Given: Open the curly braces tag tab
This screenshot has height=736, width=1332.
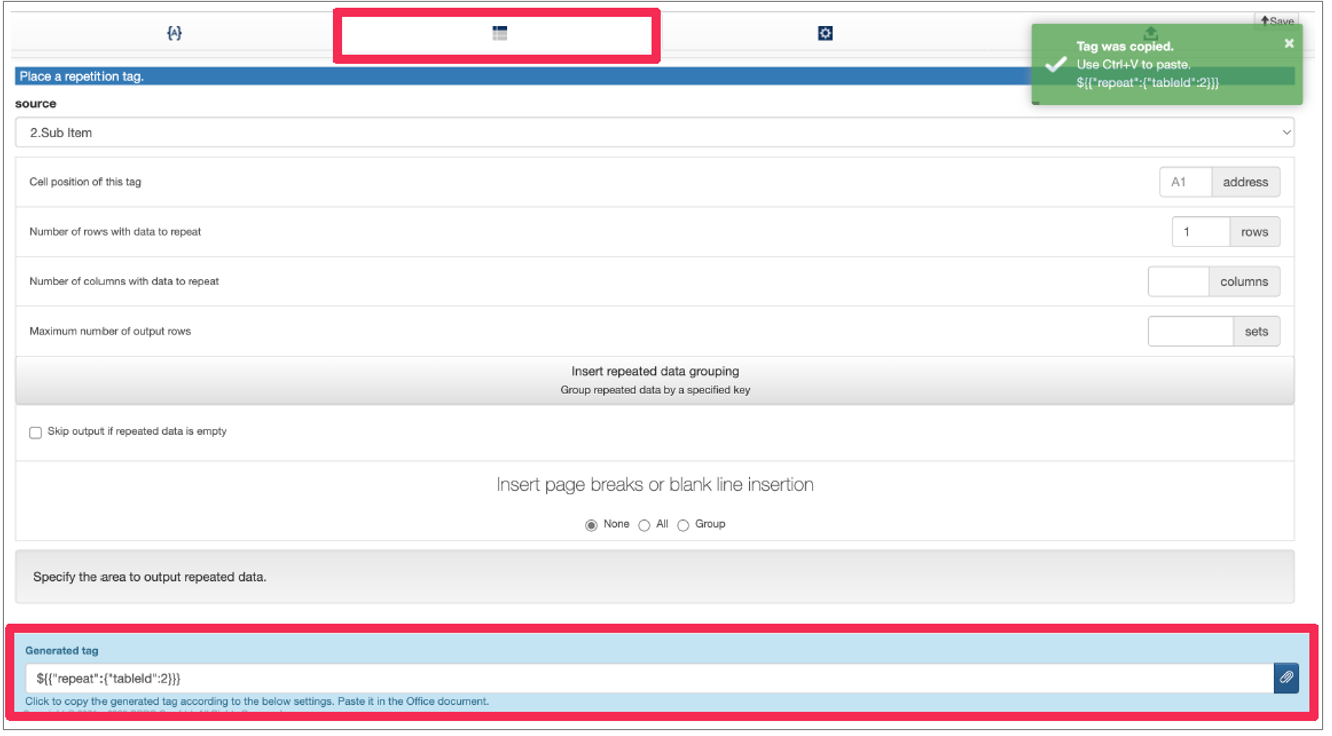Looking at the screenshot, I should click(174, 33).
